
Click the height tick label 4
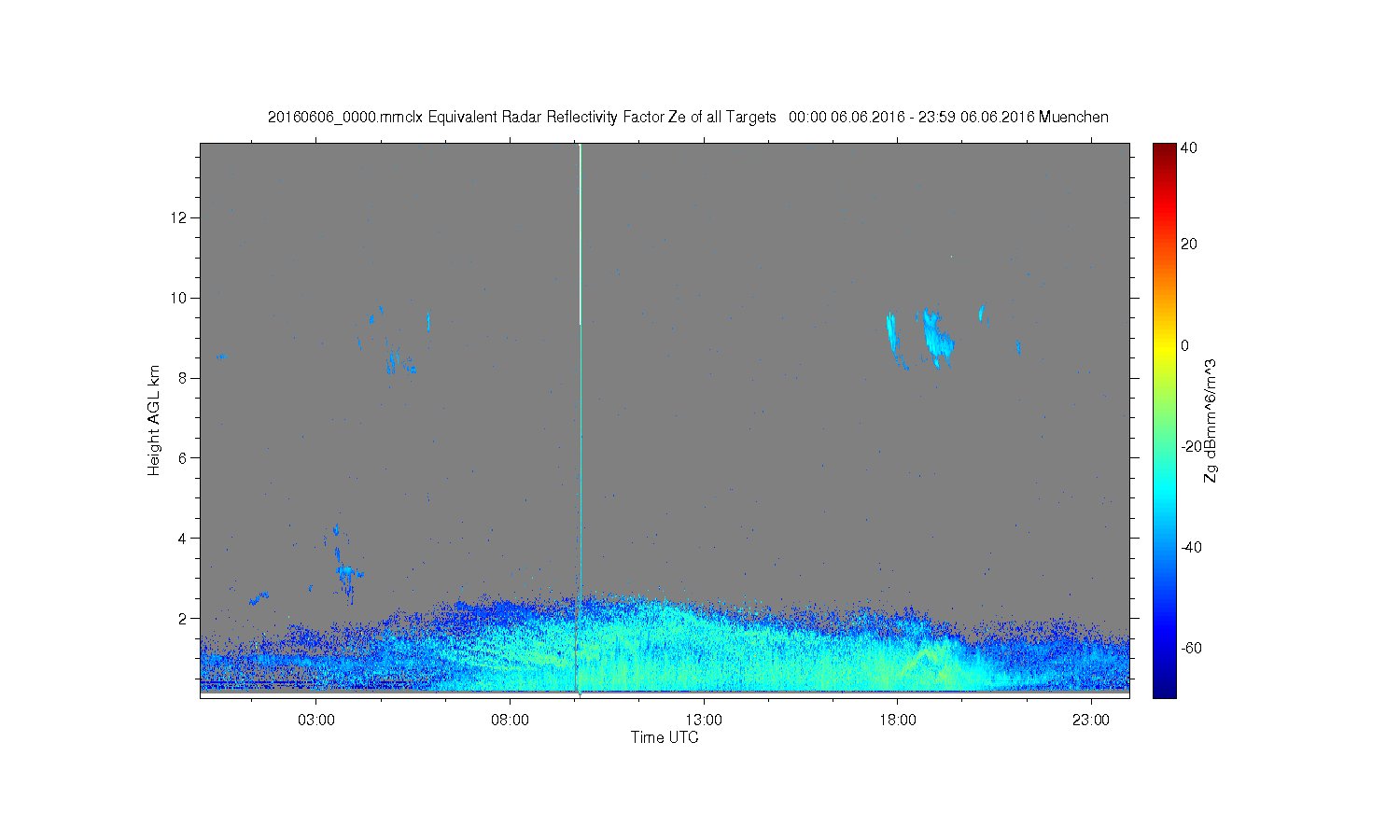pos(184,538)
